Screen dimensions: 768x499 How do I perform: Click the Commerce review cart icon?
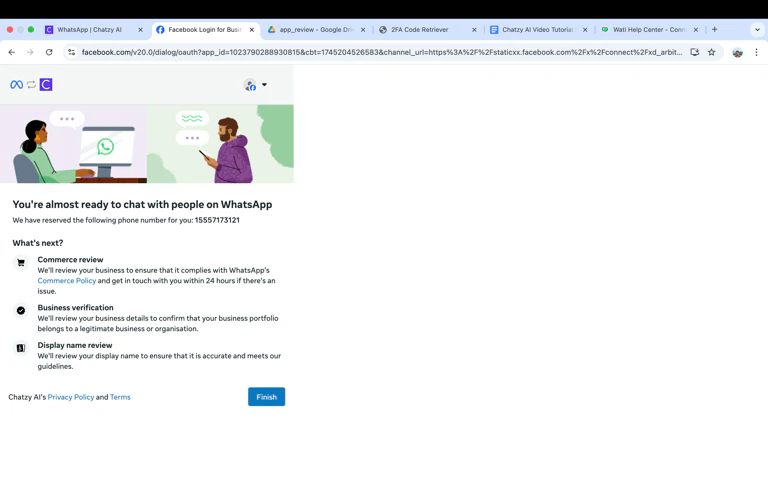21,263
